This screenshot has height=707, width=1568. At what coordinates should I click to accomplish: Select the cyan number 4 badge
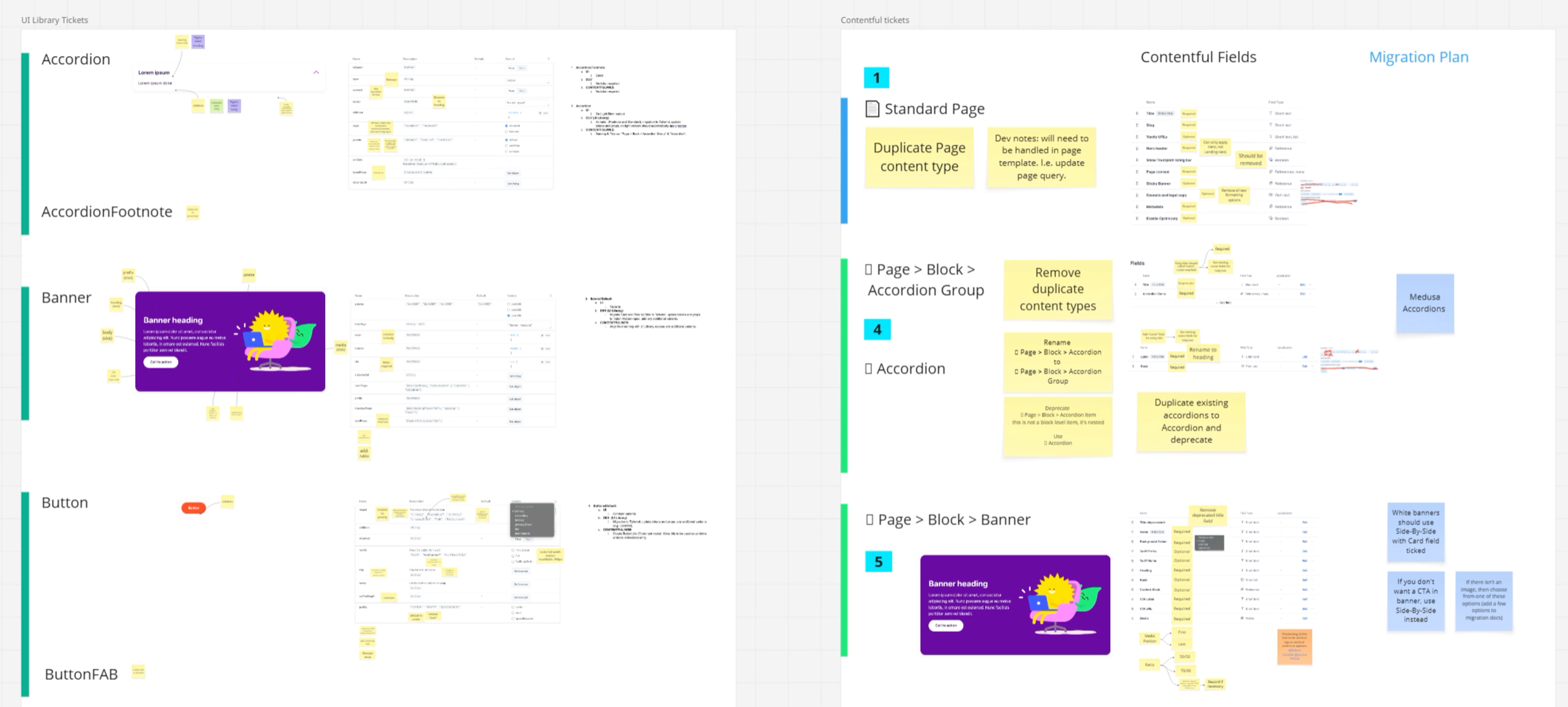click(877, 330)
